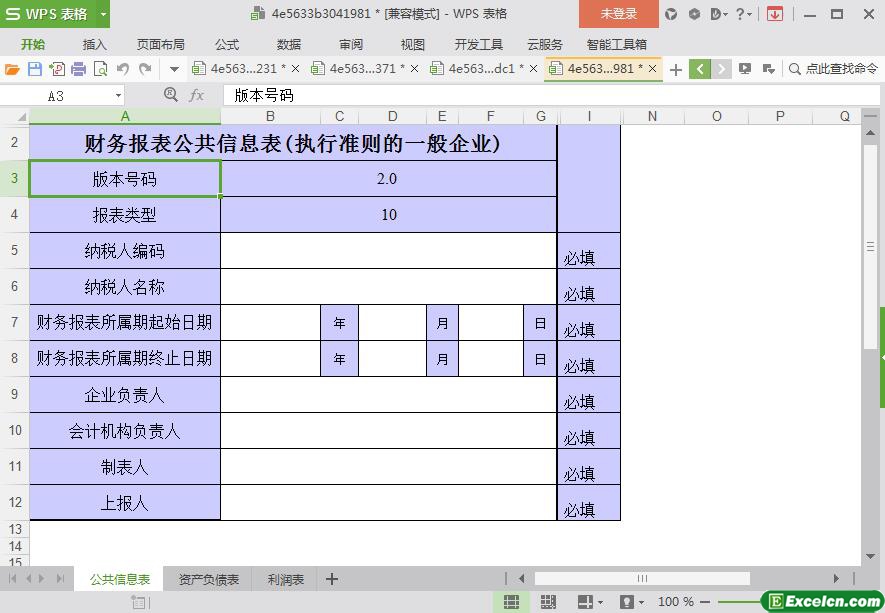This screenshot has height=613, width=885.
Task: Click the fx insert function icon
Action: tap(197, 95)
